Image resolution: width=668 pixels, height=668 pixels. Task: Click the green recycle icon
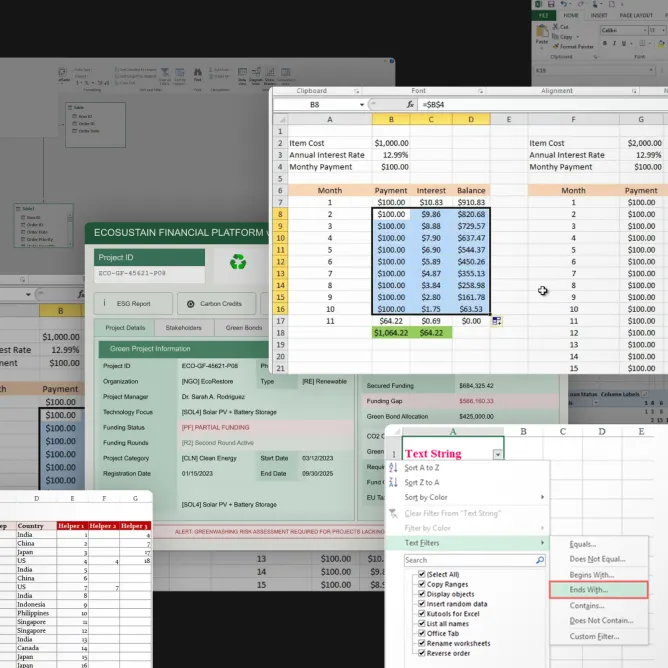pyautogui.click(x=239, y=262)
